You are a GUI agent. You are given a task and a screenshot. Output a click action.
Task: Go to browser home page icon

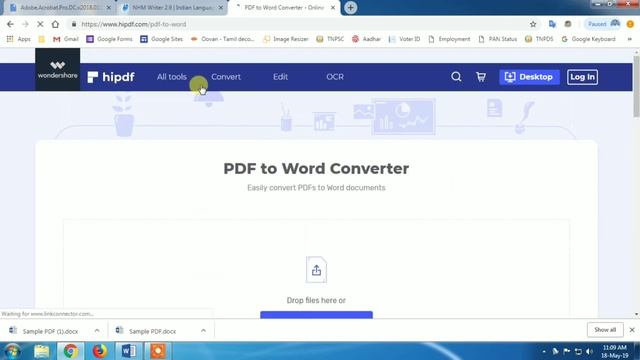(55, 24)
